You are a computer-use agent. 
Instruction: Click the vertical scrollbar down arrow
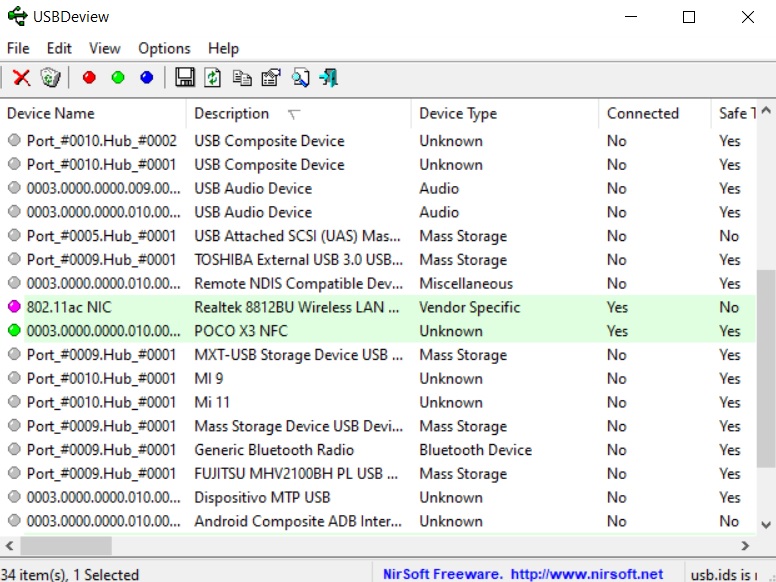click(x=766, y=525)
